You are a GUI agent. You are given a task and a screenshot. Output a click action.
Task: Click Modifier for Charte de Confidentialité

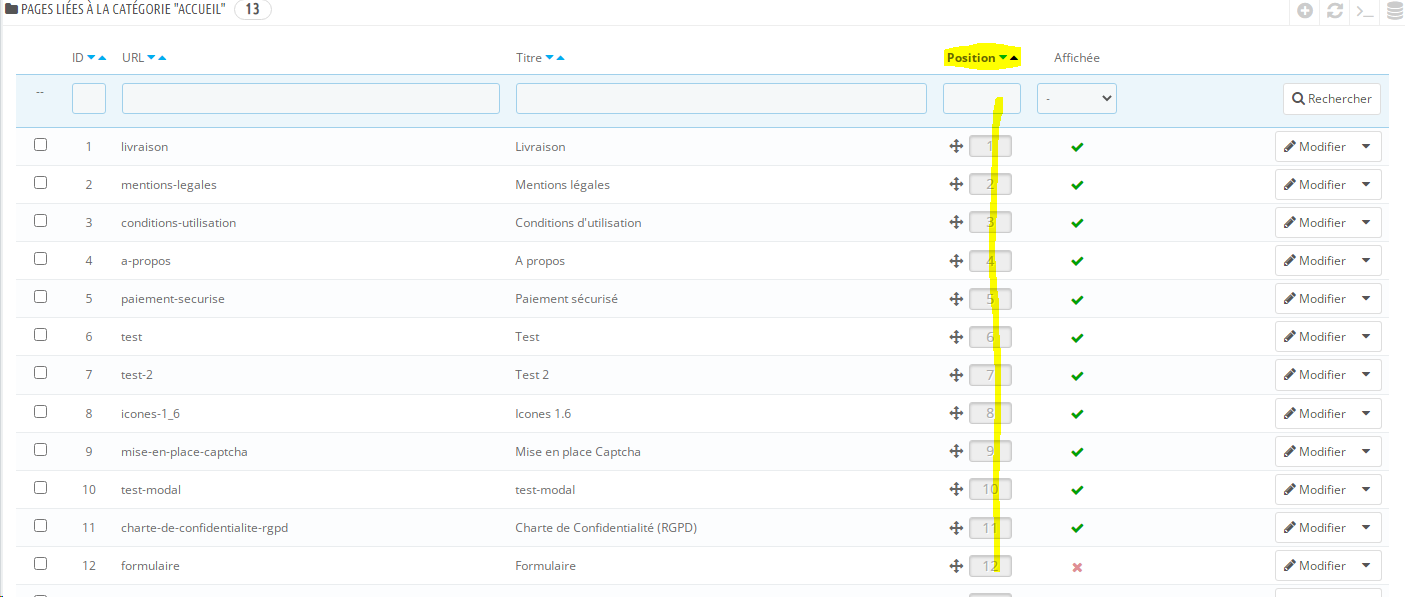pos(1314,528)
